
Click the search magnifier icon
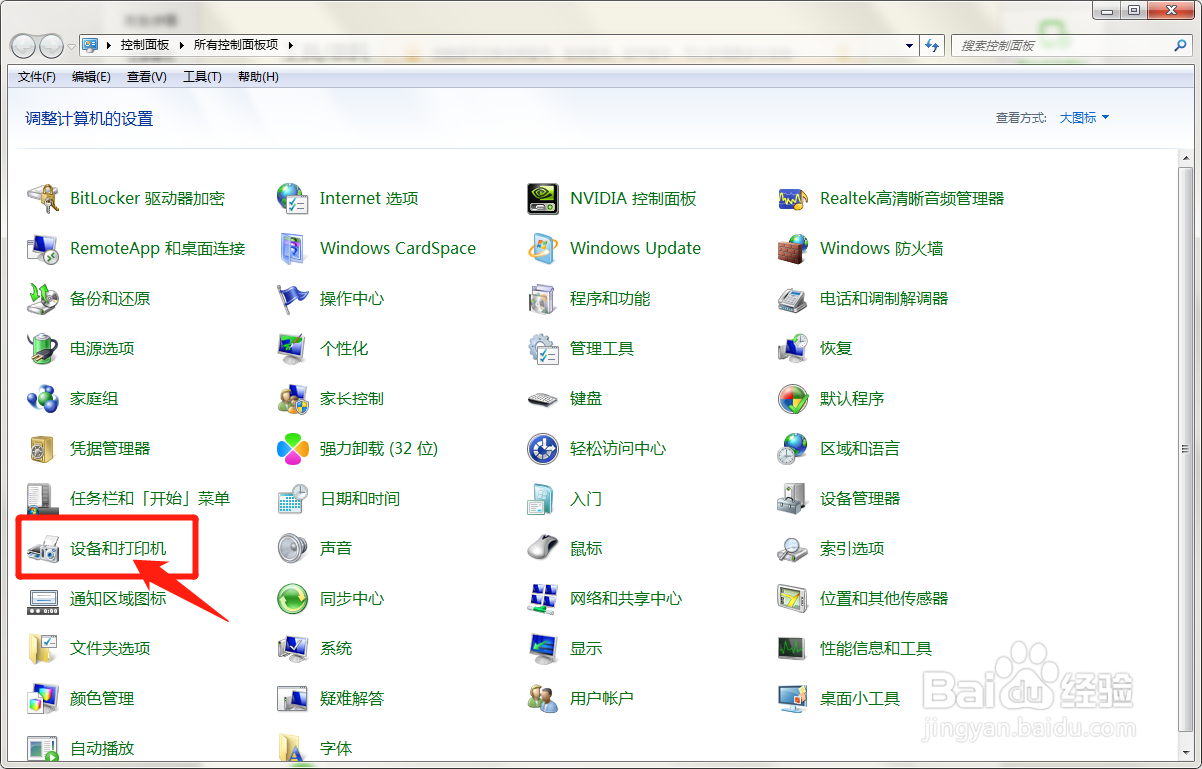click(1181, 46)
